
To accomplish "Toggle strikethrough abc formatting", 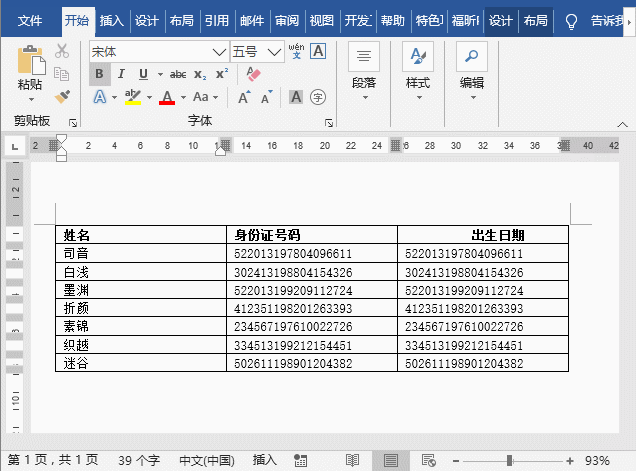I will pos(178,74).
